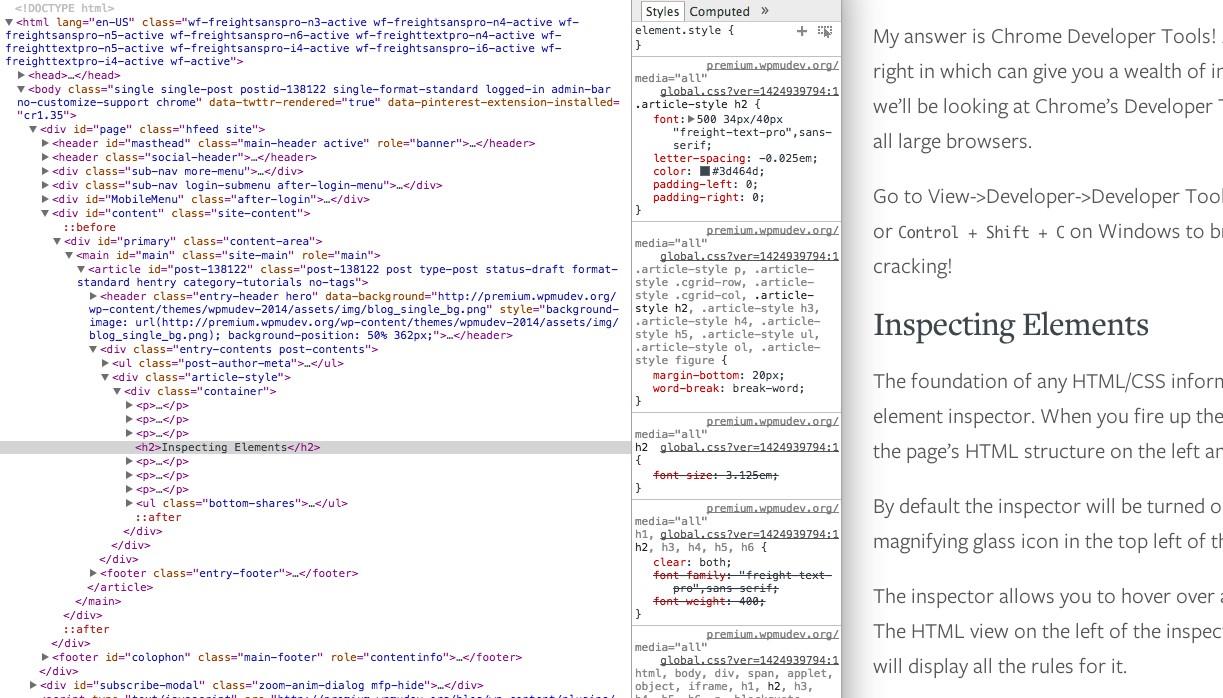
Task: Open global.css link above .article-style h2 rule
Action: pyautogui.click(x=749, y=91)
